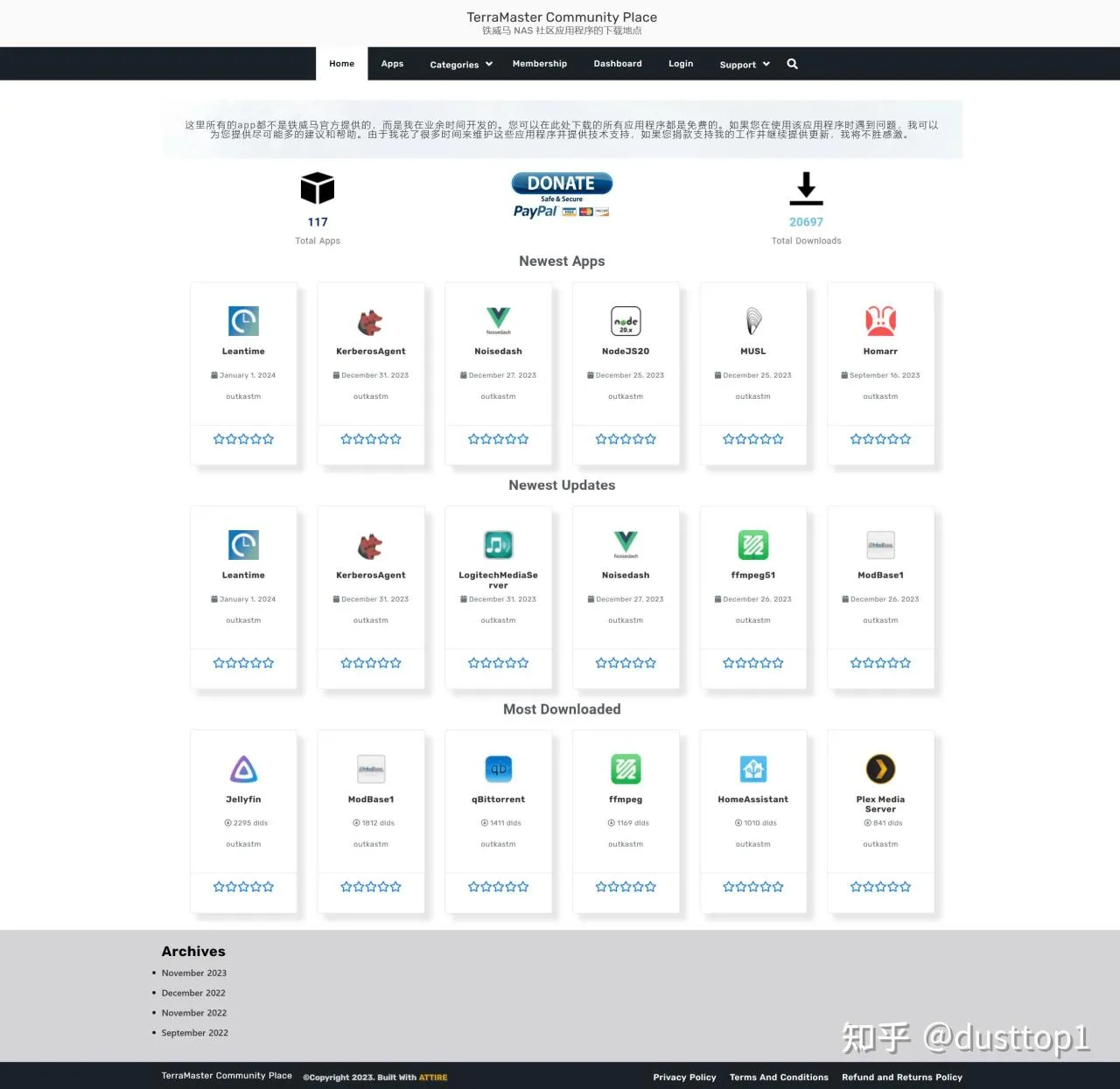Viewport: 1120px width, 1089px height.
Task: Click the Total Downloads arrow icon
Action: pyautogui.click(x=806, y=188)
